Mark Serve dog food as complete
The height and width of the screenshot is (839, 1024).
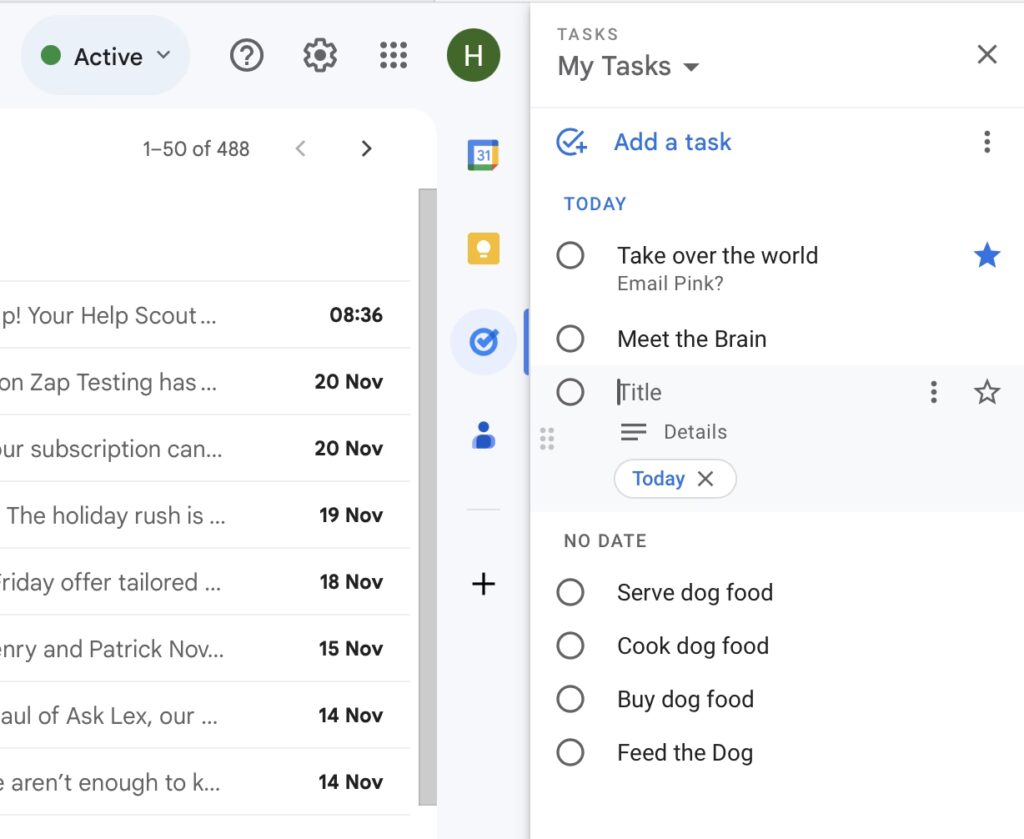(570, 592)
